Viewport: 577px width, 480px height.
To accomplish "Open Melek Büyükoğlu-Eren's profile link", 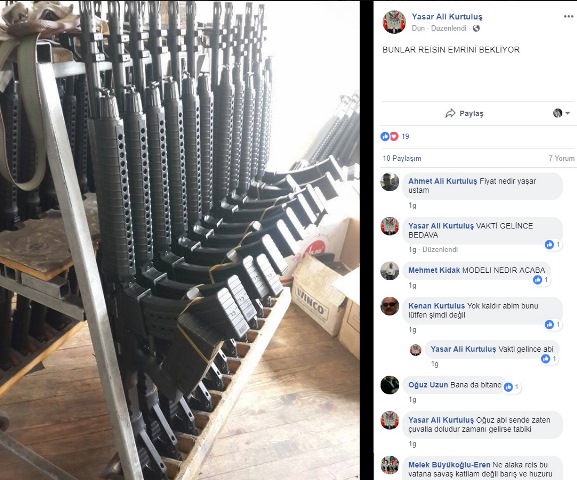I will (449, 465).
